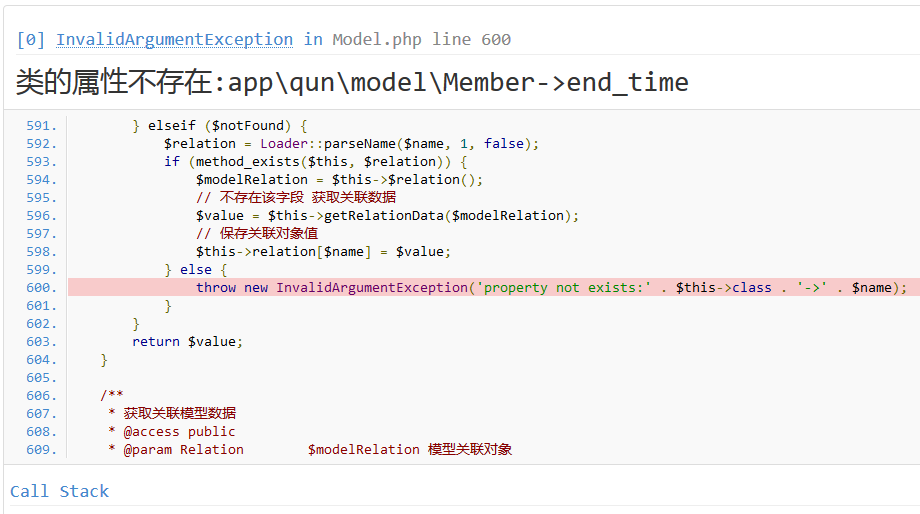The image size is (920, 514).
Task: Click the '不存在该字段 获取关联数据' comment line
Action: [295, 198]
